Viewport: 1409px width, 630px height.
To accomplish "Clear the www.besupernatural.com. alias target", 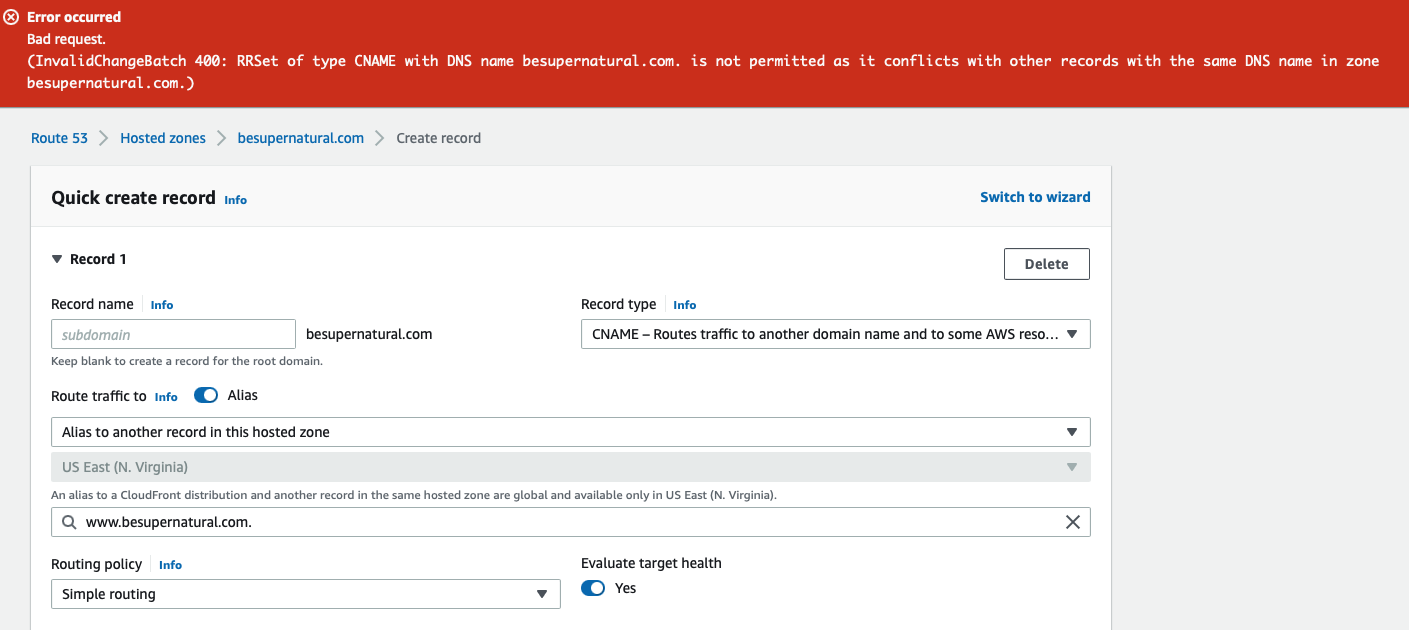I will pyautogui.click(x=1073, y=522).
